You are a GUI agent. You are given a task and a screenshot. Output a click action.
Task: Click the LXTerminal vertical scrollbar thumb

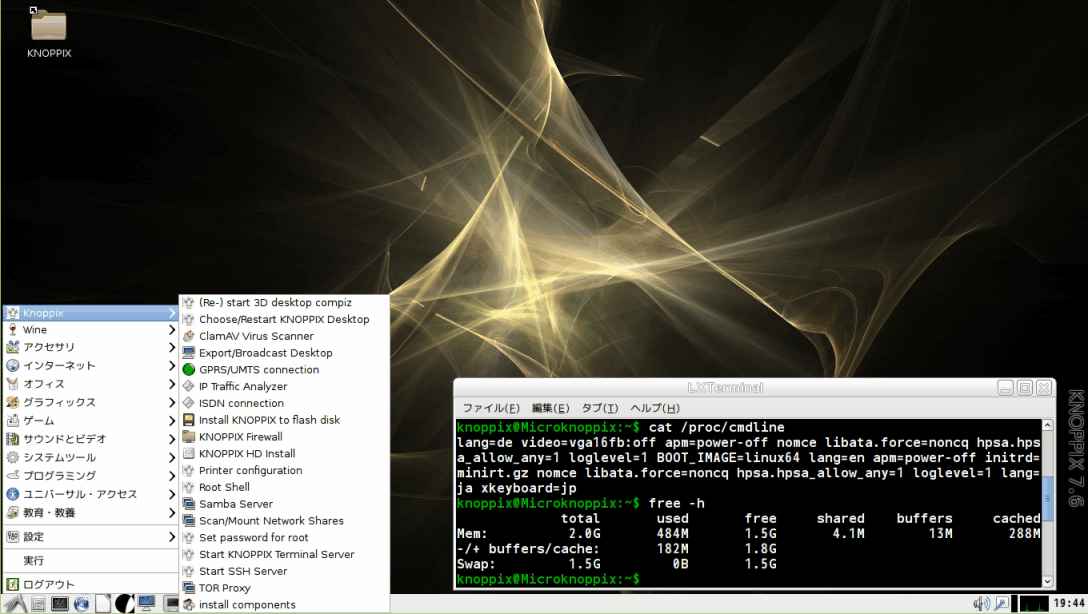point(1048,498)
